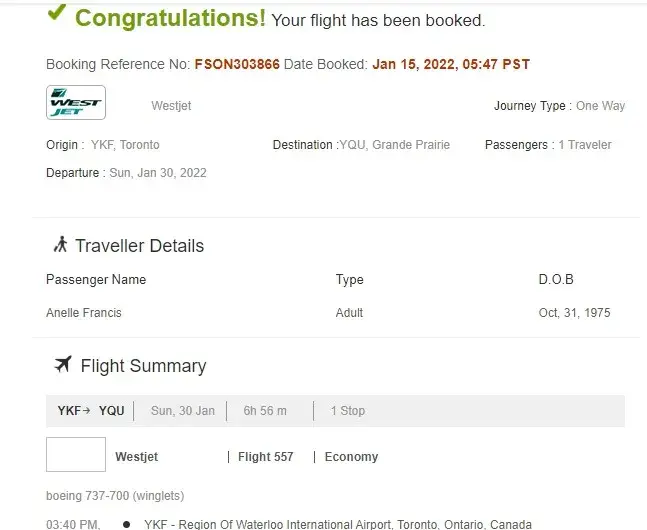The height and width of the screenshot is (530, 647).
Task: Click the Traveller Details section heading
Action: 139,246
